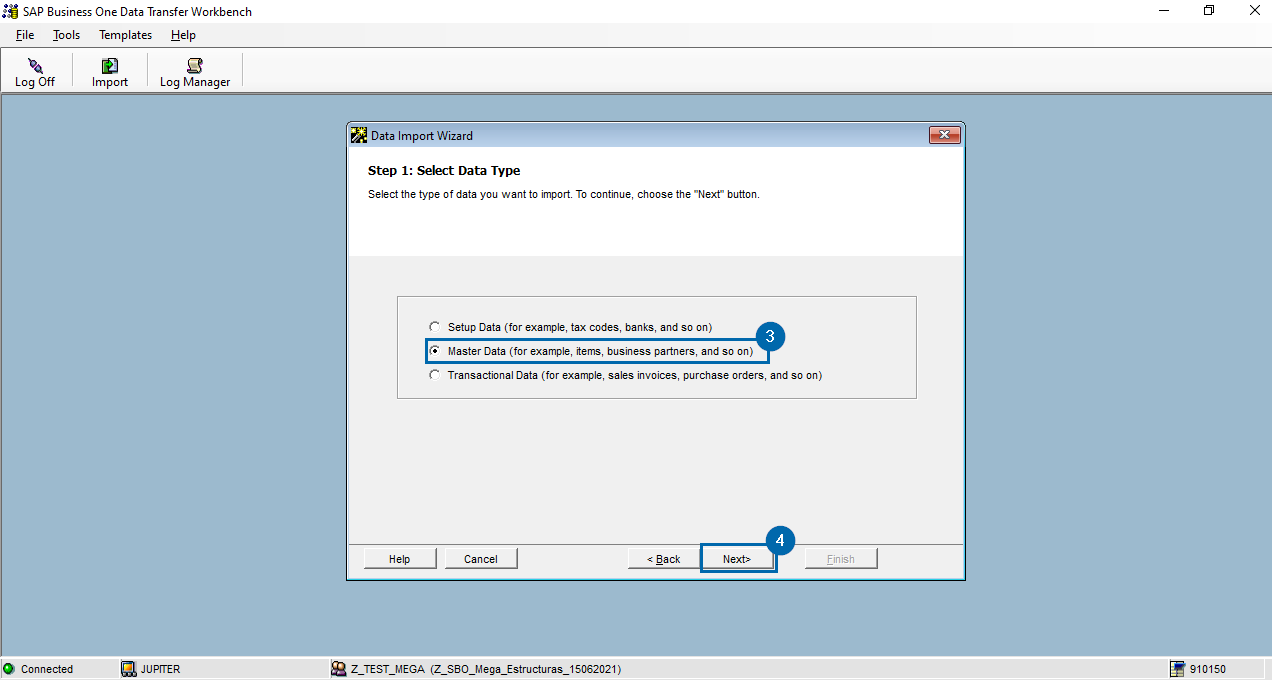Viewport: 1272px width, 680px height.
Task: Close the Data Import Wizard dialog
Action: point(945,135)
